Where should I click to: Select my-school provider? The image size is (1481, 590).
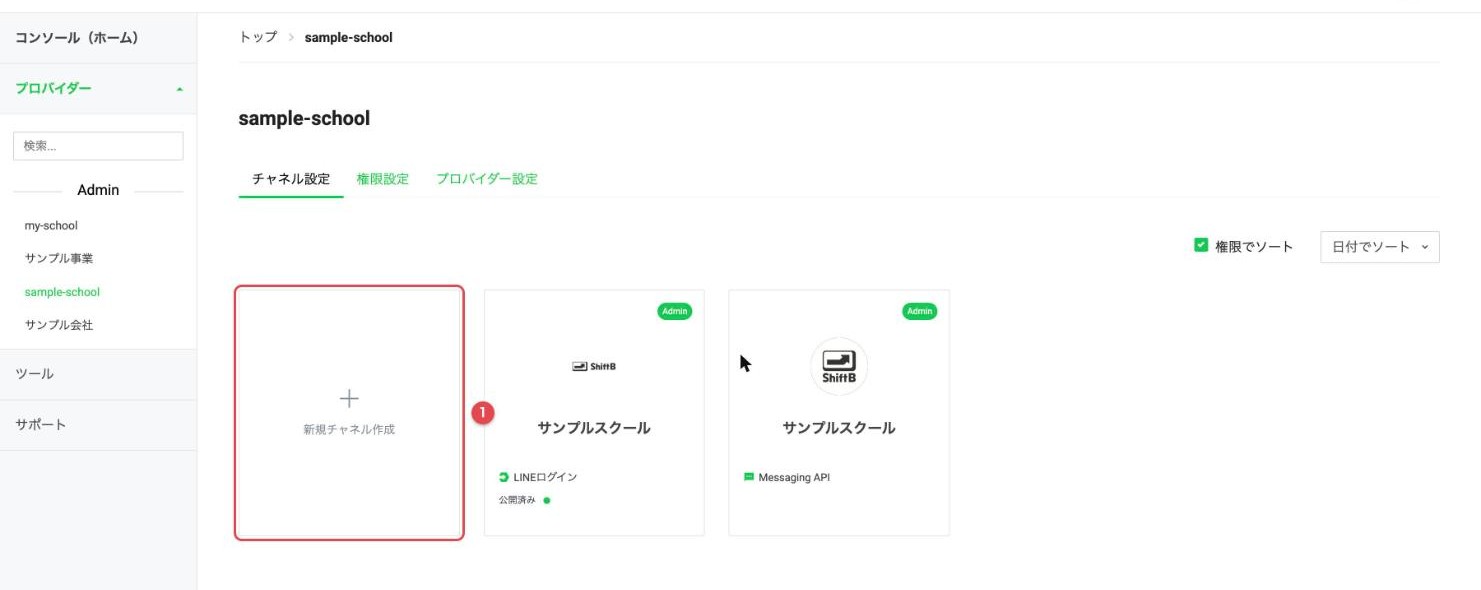point(51,226)
